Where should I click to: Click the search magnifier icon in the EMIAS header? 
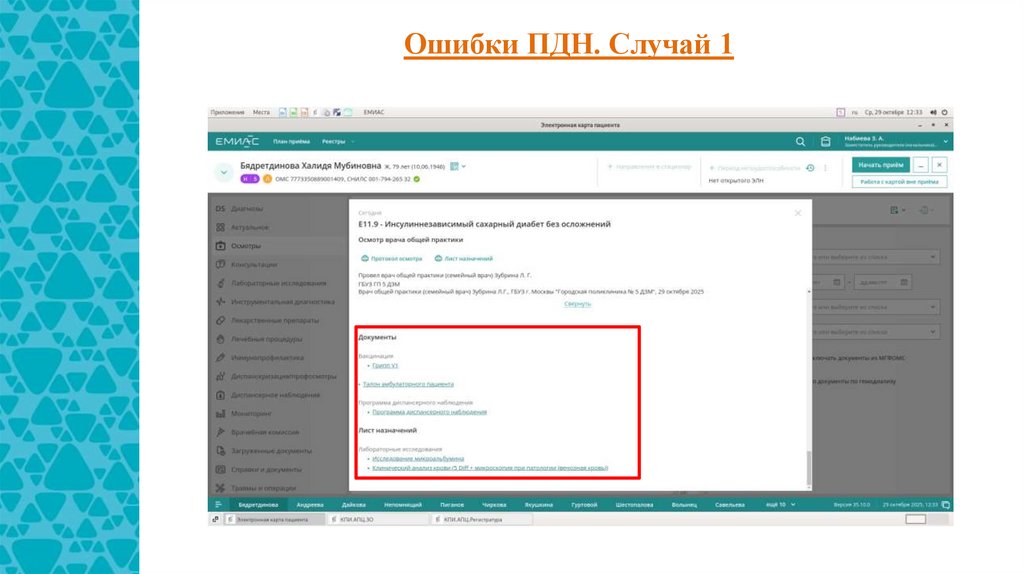click(800, 142)
